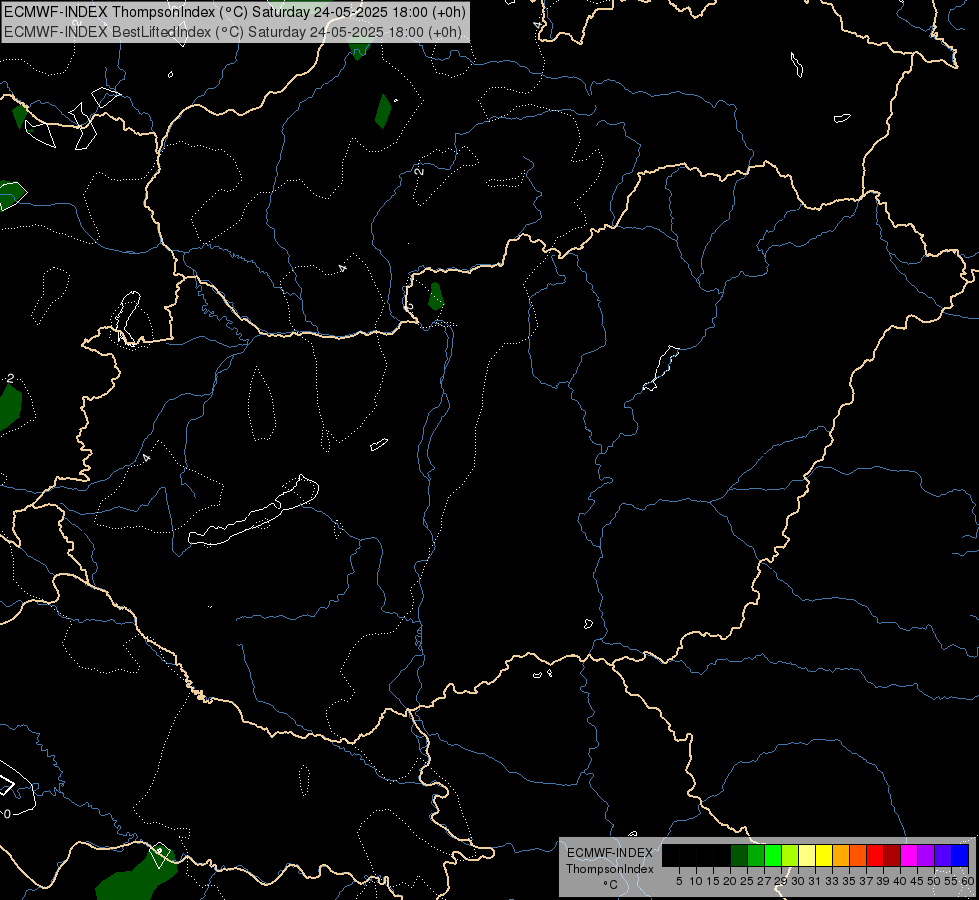The height and width of the screenshot is (900, 979).
Task: Select the medium green 25-27 legend swatch
Action: 755,855
